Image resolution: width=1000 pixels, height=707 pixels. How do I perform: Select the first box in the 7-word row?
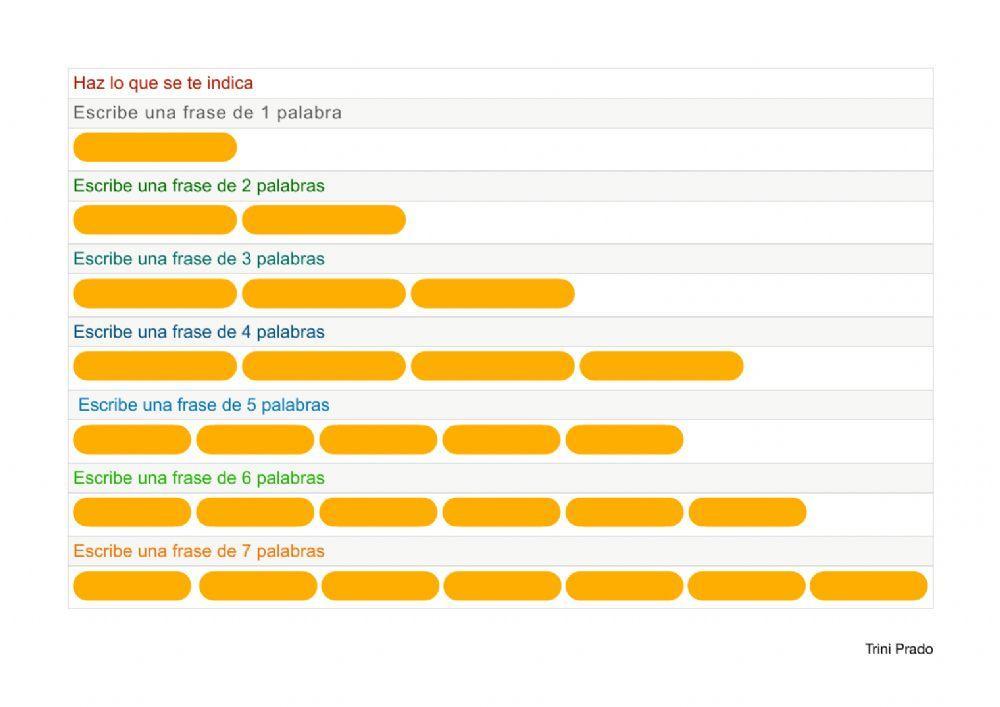pos(132,585)
